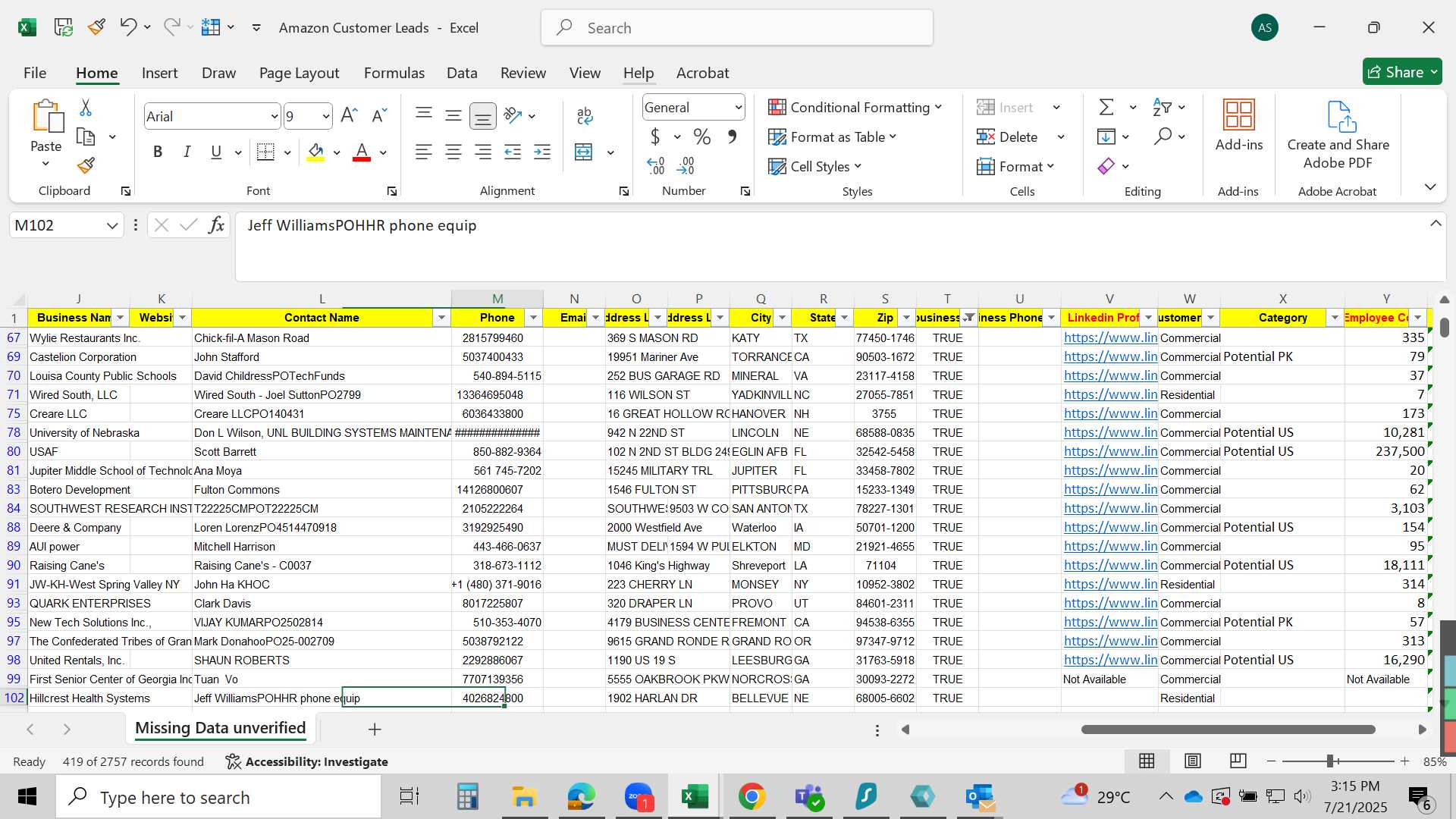Open the Insert ribbon tab
This screenshot has height=819, width=1456.
pyautogui.click(x=159, y=73)
